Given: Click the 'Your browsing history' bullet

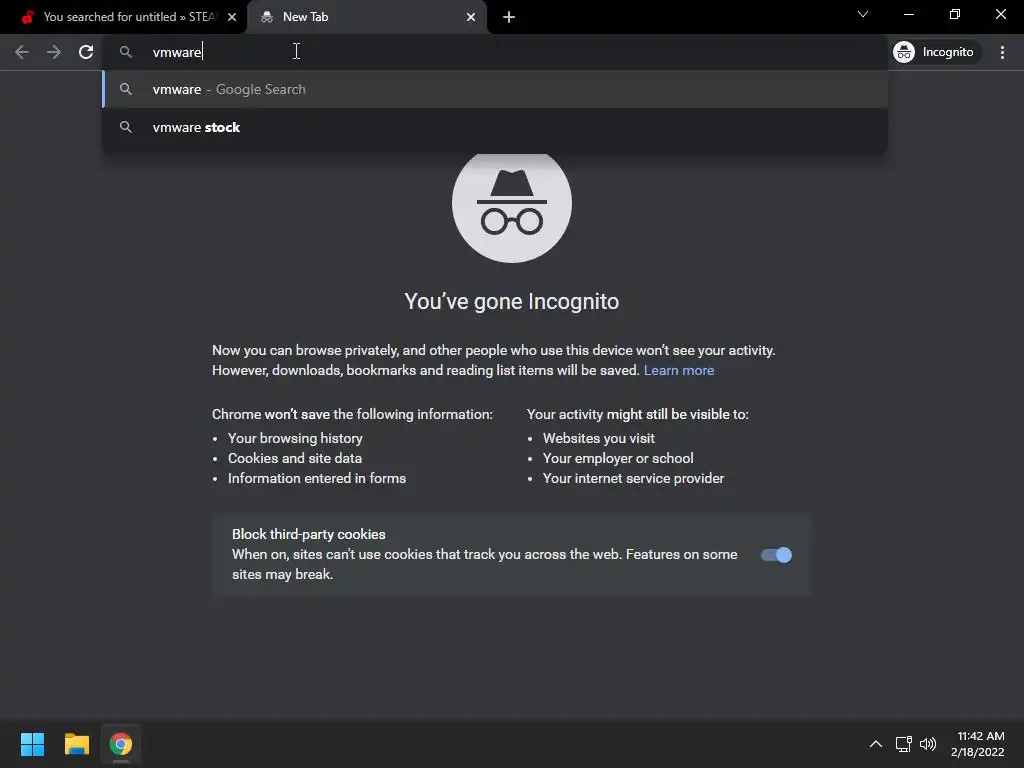Looking at the screenshot, I should [295, 438].
